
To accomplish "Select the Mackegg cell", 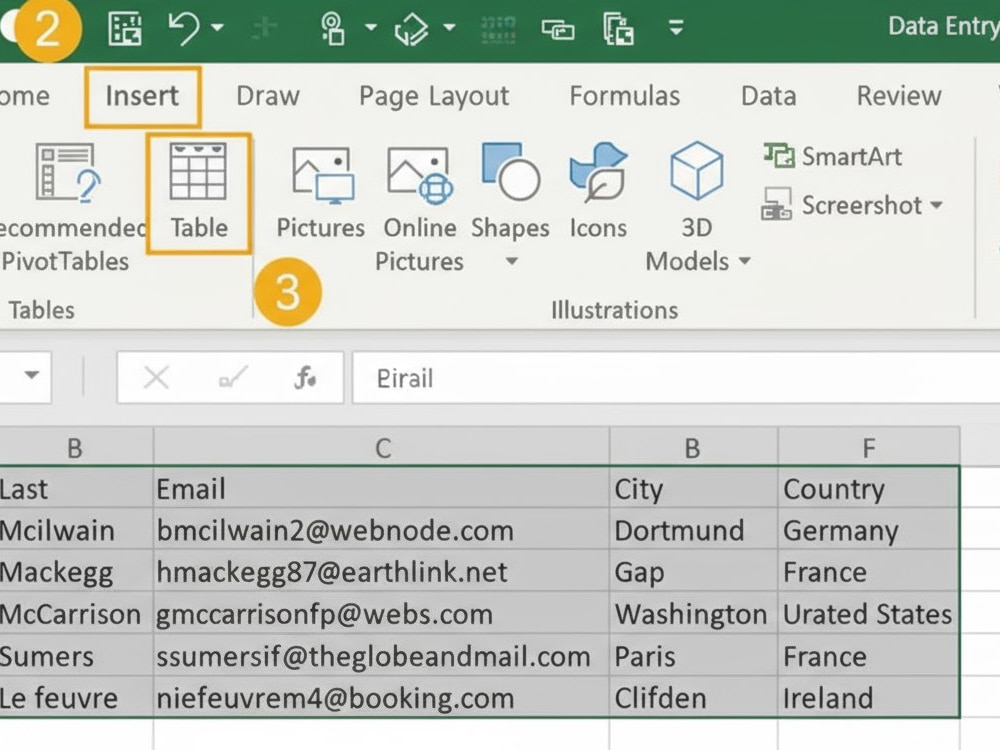I will (x=76, y=572).
